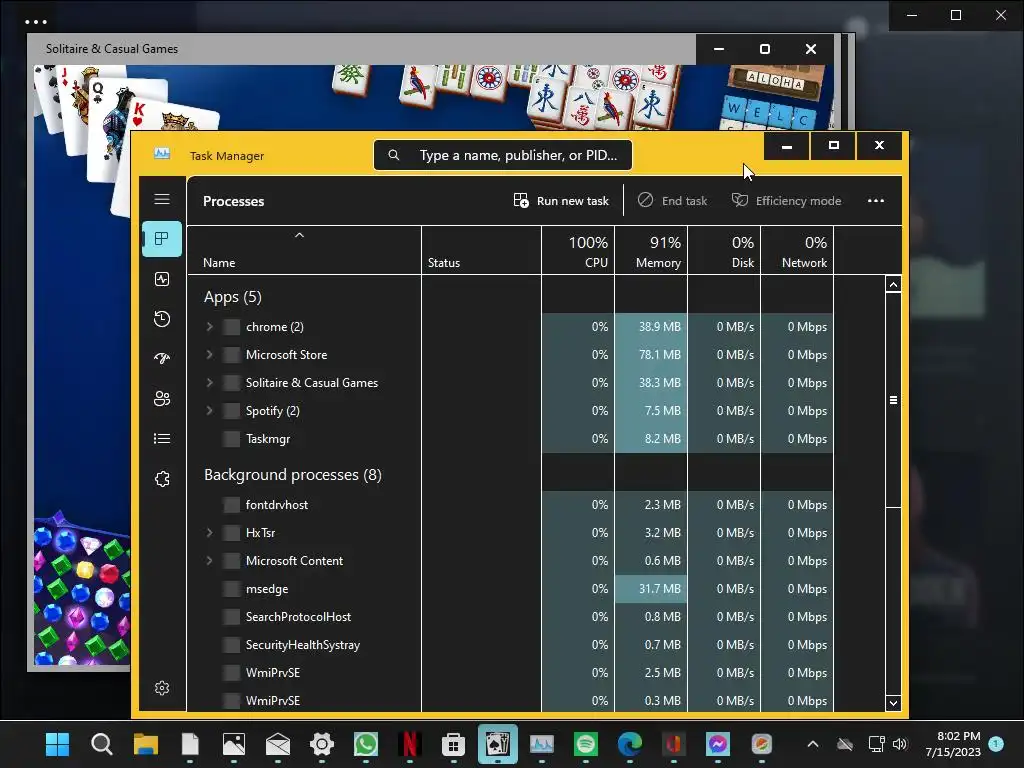Screen dimensions: 1024x768
Task: Open File Explorer from taskbar
Action: tap(146, 744)
